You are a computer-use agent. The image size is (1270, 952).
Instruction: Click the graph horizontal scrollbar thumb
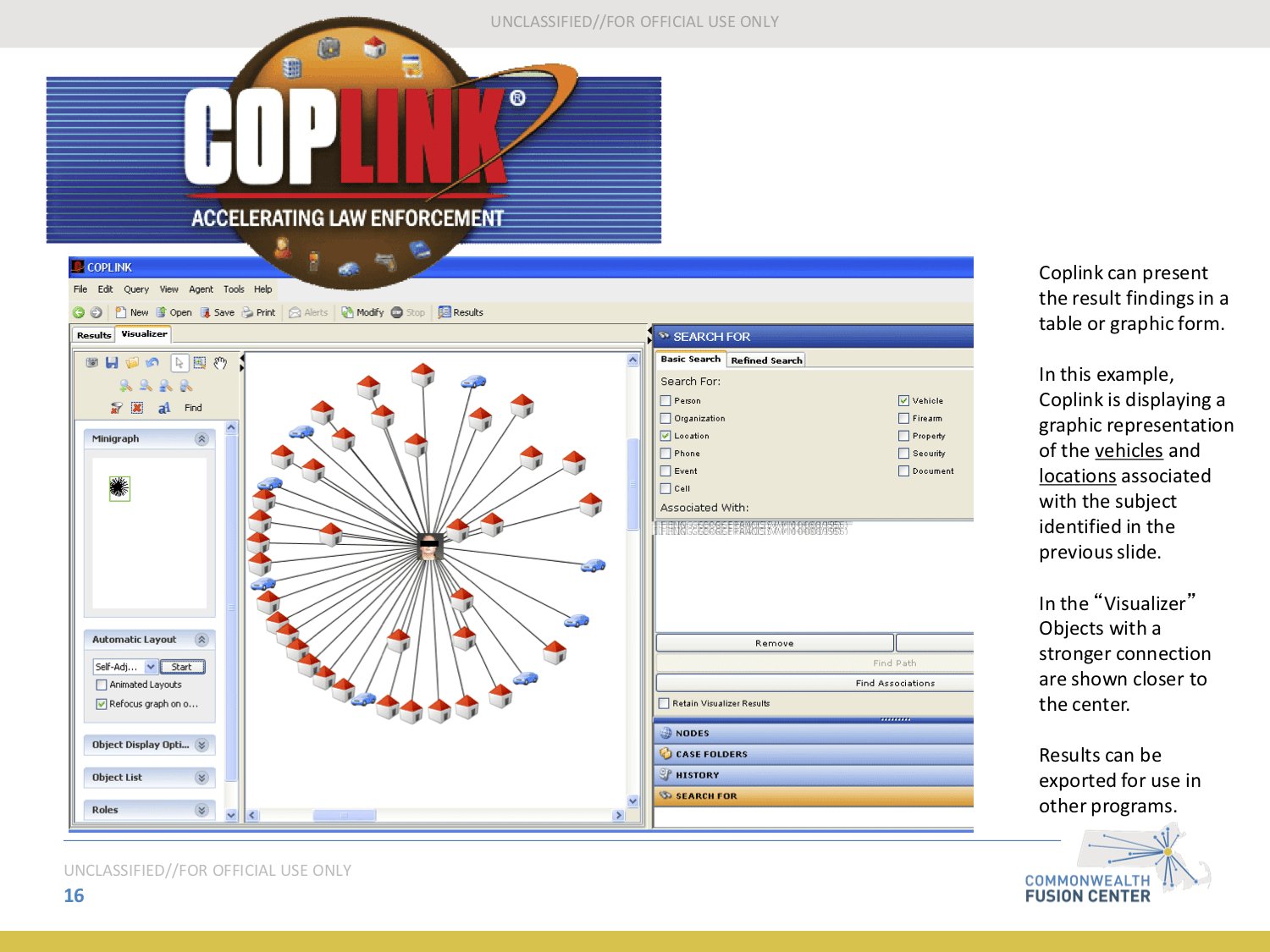(x=345, y=816)
